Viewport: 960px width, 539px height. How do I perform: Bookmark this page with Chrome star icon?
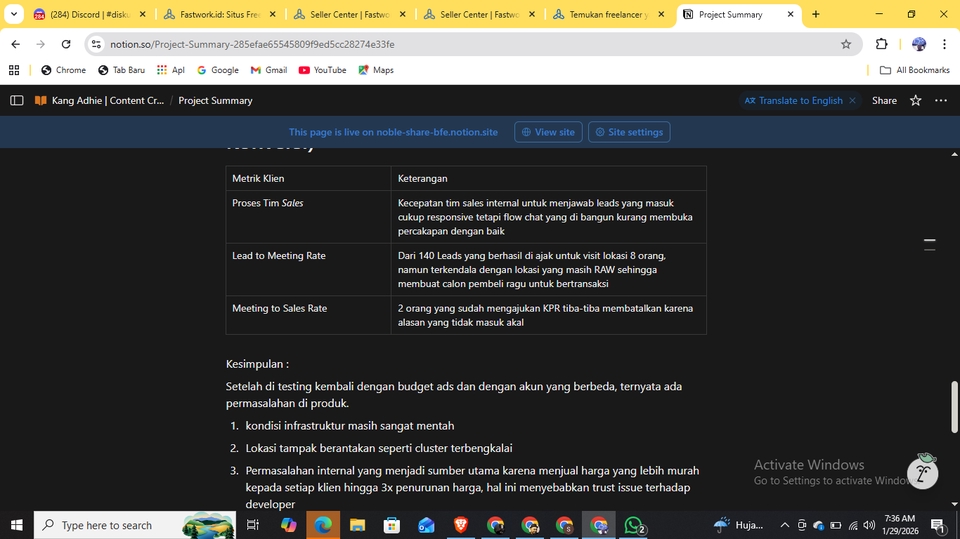[x=846, y=44]
